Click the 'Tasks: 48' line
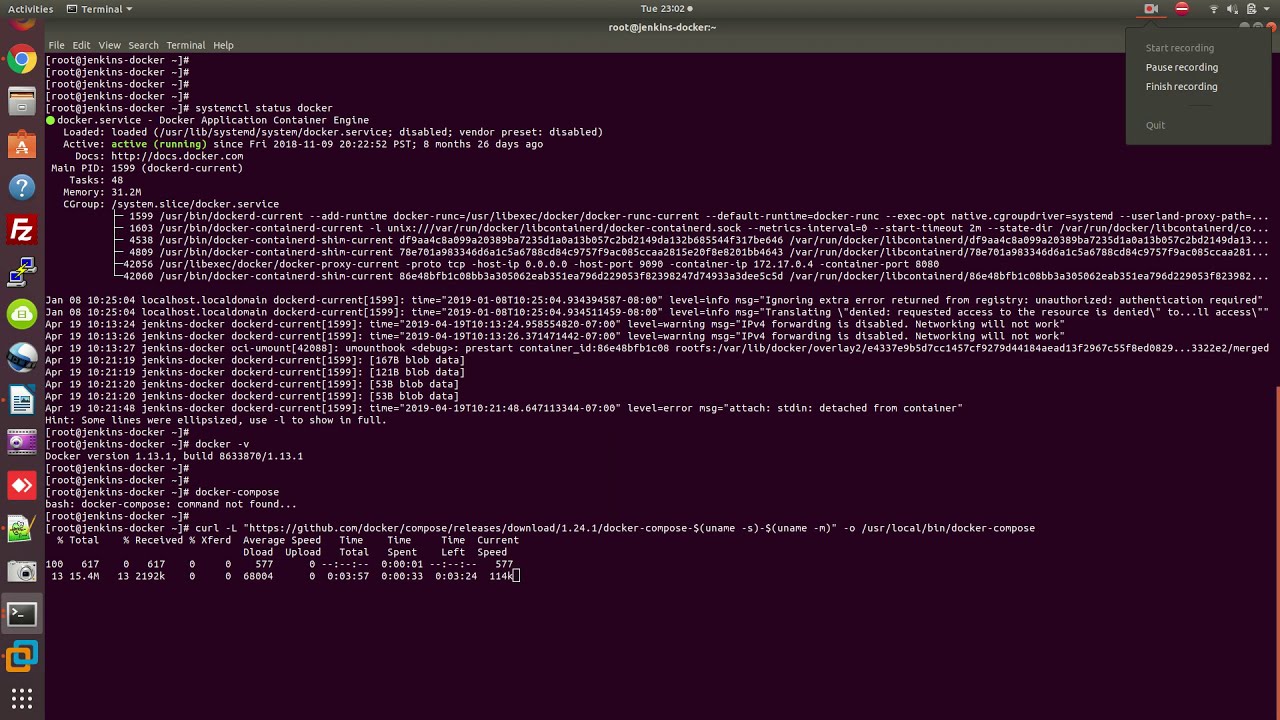This screenshot has width=1280, height=720. click(x=96, y=180)
